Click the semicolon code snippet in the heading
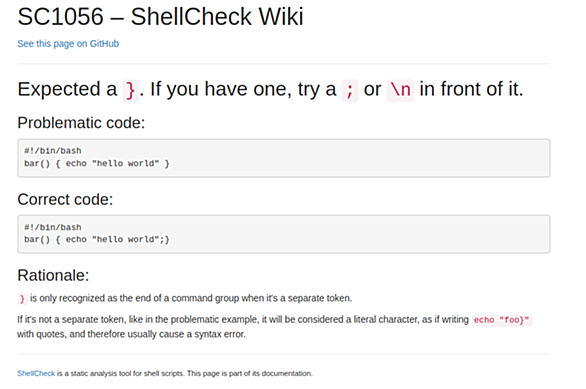 point(350,90)
